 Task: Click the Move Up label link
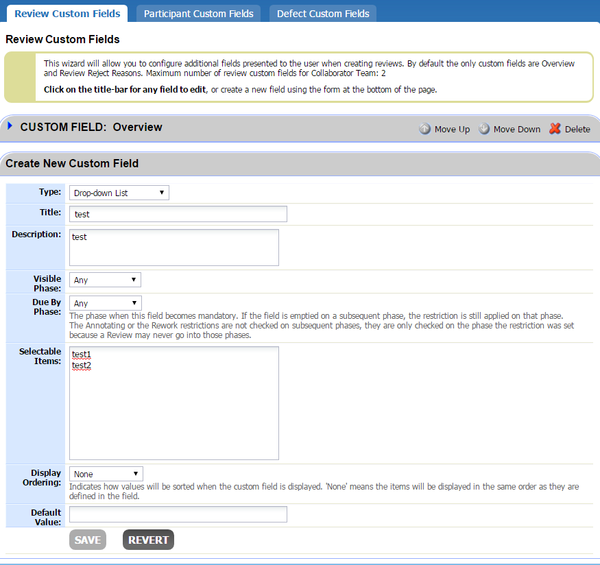pyautogui.click(x=452, y=129)
